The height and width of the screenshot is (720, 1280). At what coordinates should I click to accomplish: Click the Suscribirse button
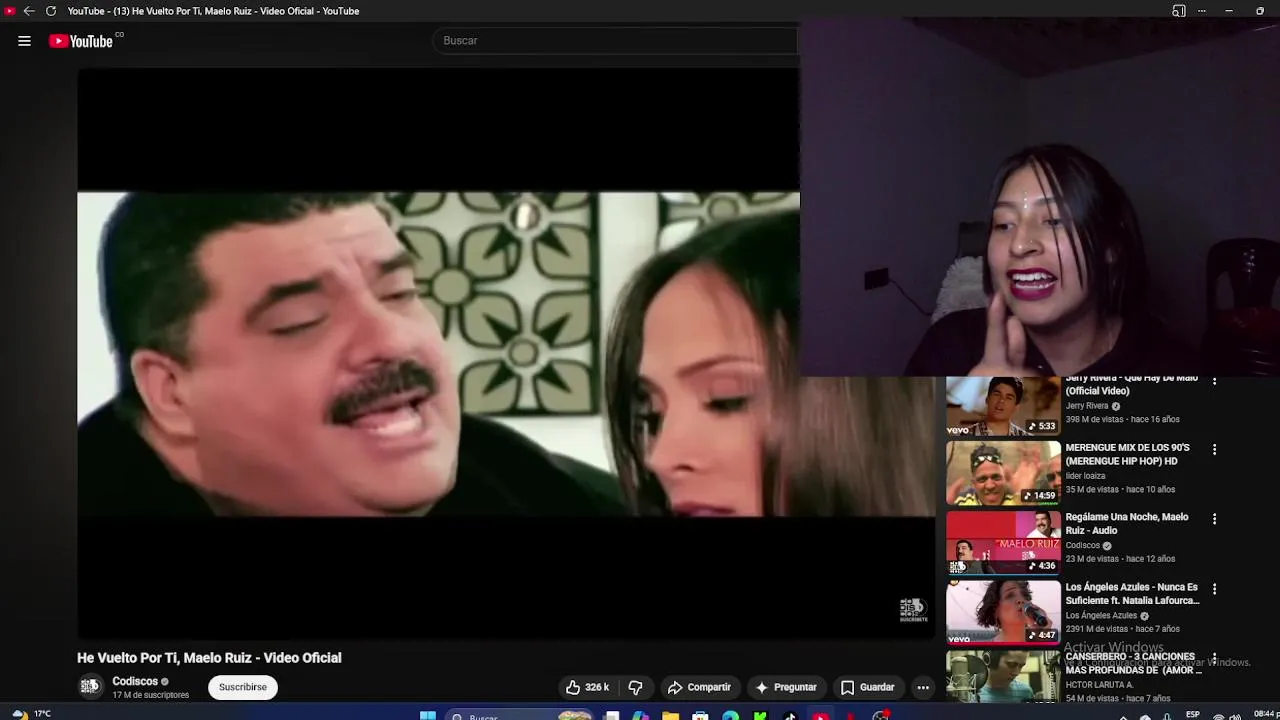(243, 687)
